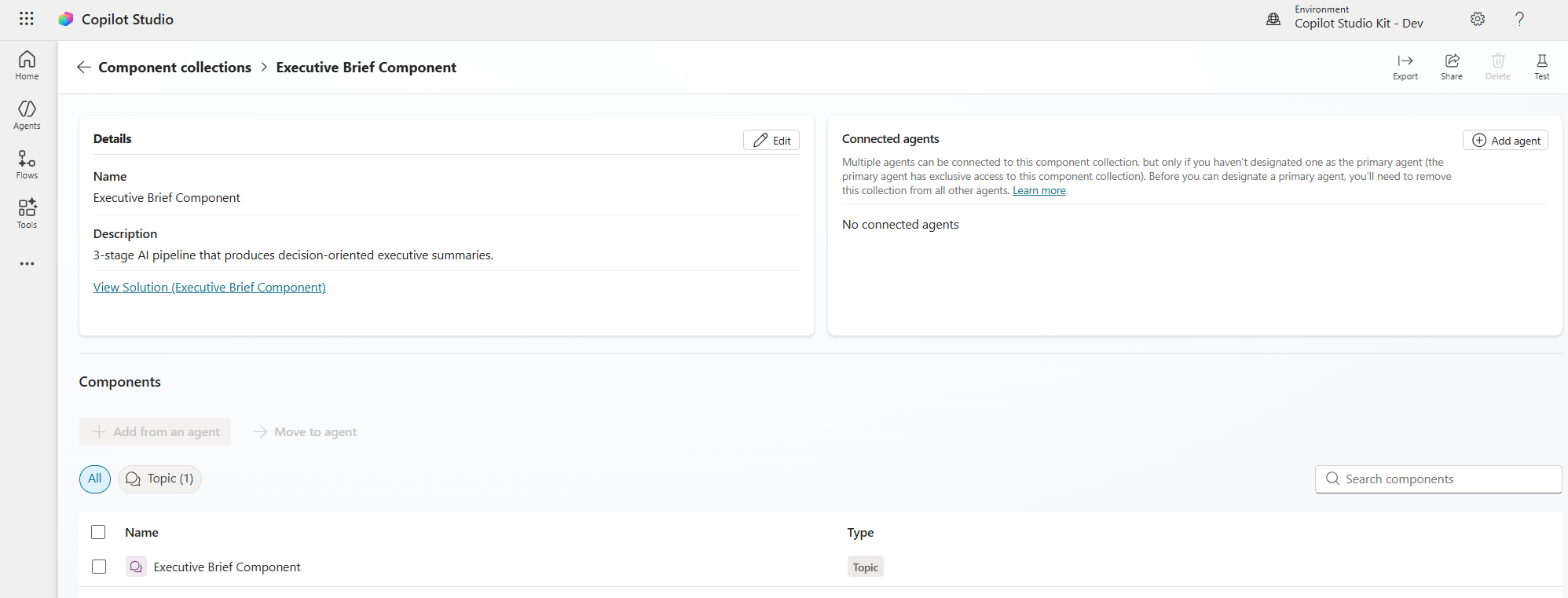Viewport: 1568px width, 598px height.
Task: Open View Solution (Executive Brief Component) link
Action: point(210,288)
